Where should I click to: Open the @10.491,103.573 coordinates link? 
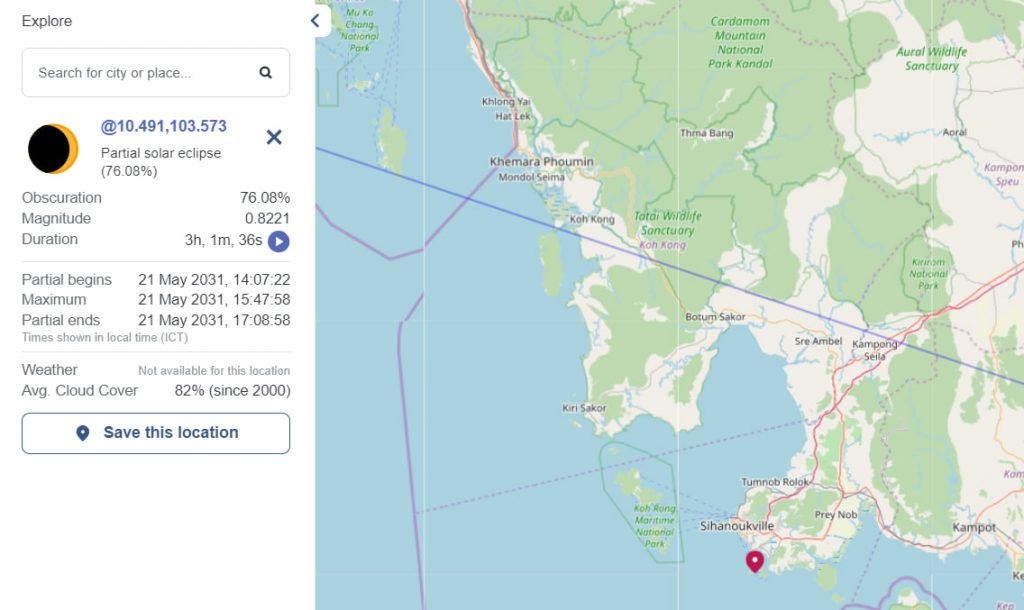pos(163,126)
